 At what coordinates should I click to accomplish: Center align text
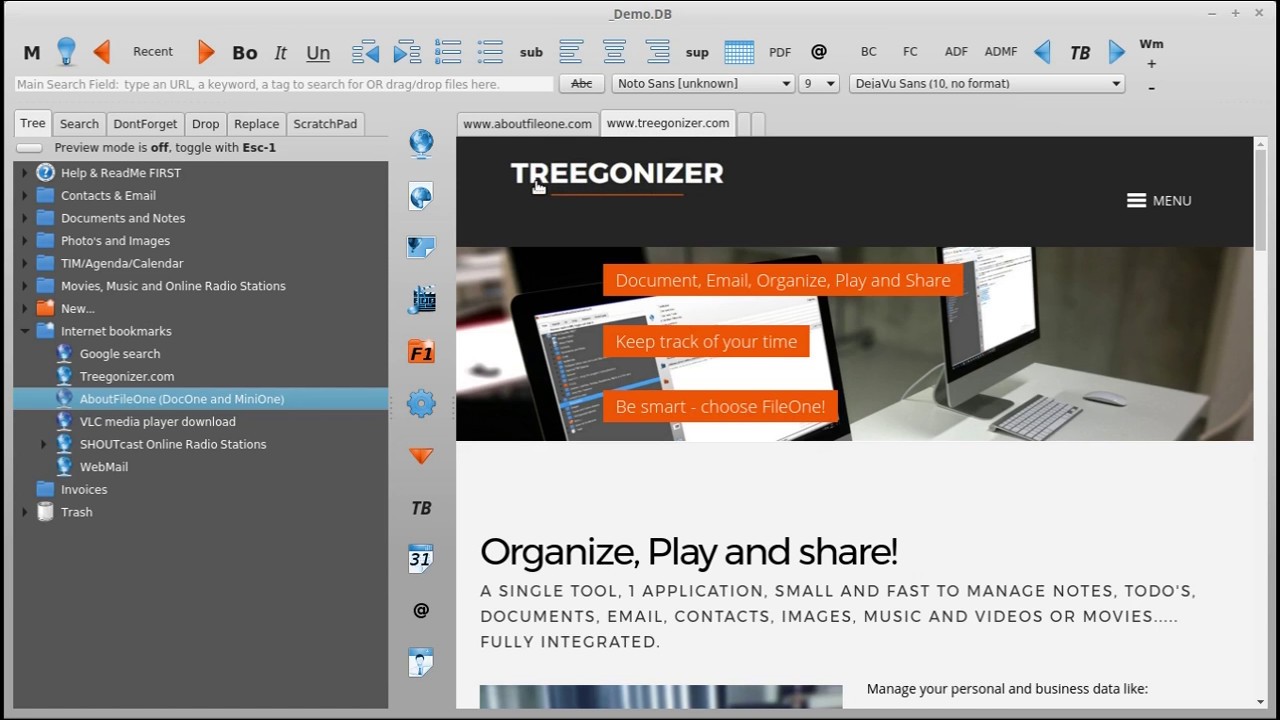[x=614, y=52]
